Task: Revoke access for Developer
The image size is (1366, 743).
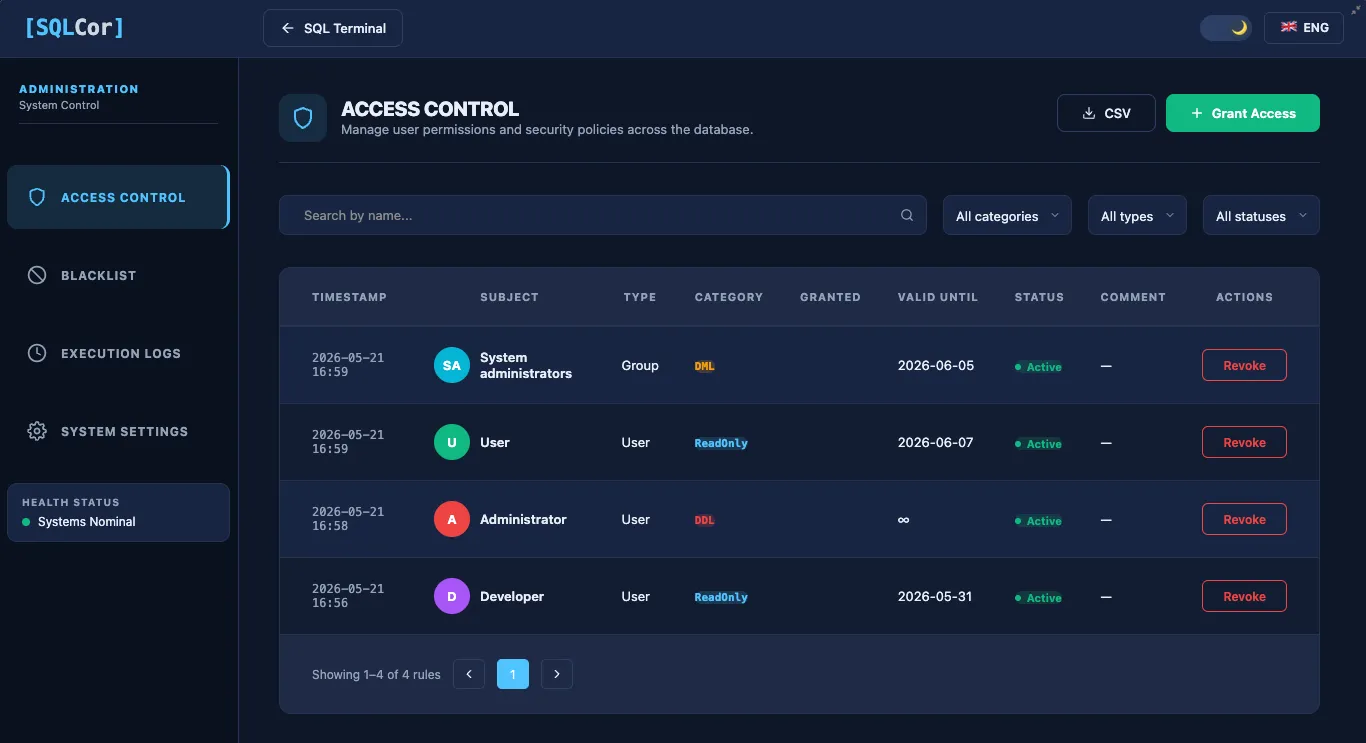Action: [x=1244, y=596]
